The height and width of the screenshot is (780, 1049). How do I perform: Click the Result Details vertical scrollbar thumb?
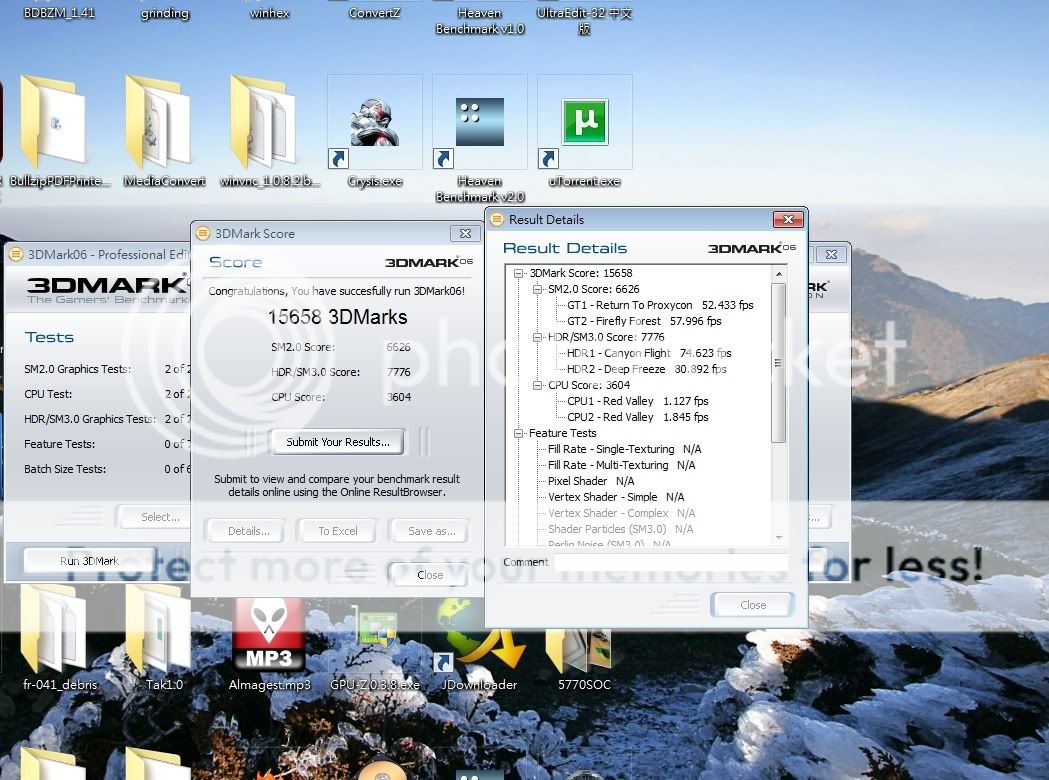tap(779, 363)
